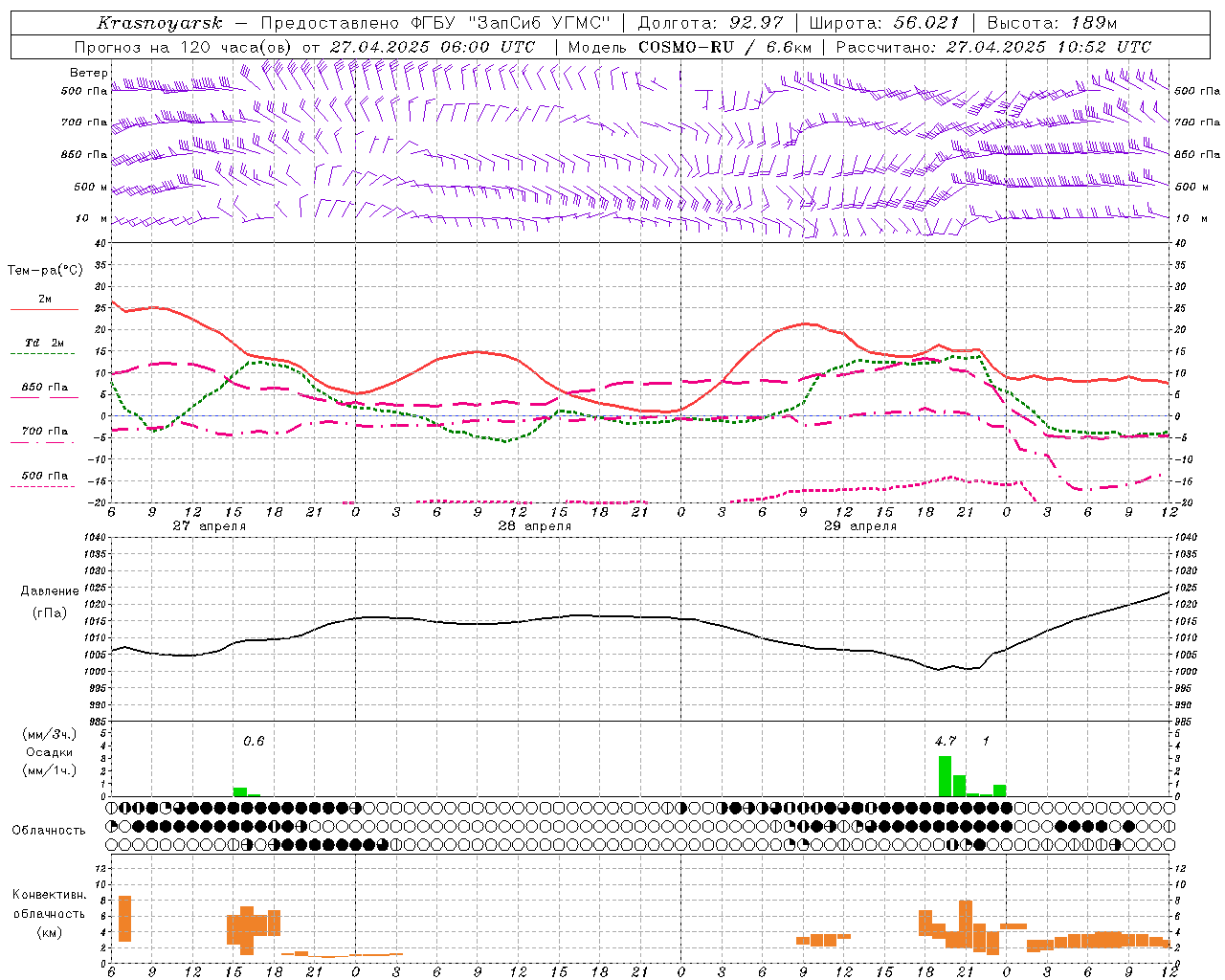
Task: Click the 'Облачность' cloud cover label
Action: (49, 831)
